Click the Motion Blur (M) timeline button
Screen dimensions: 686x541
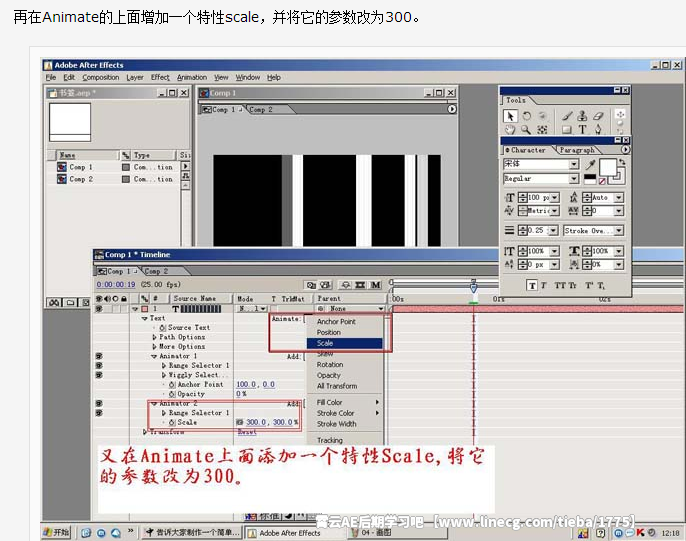375,285
